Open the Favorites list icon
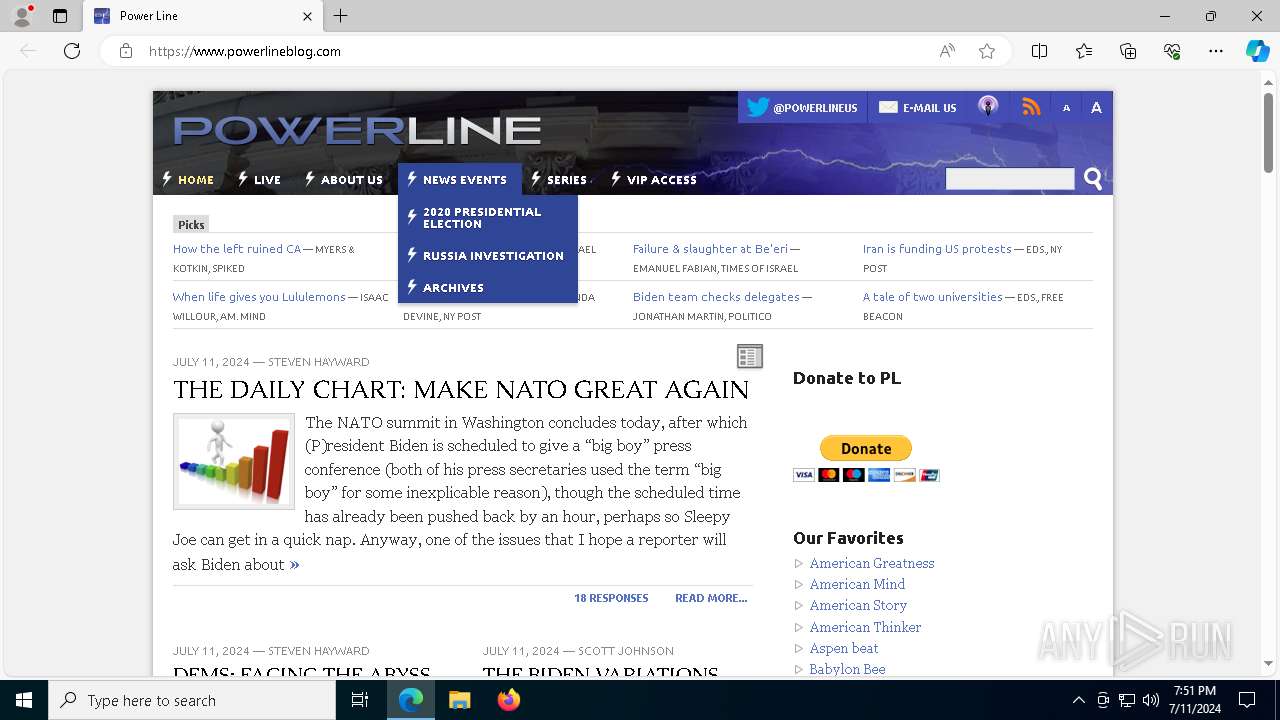 [1084, 51]
